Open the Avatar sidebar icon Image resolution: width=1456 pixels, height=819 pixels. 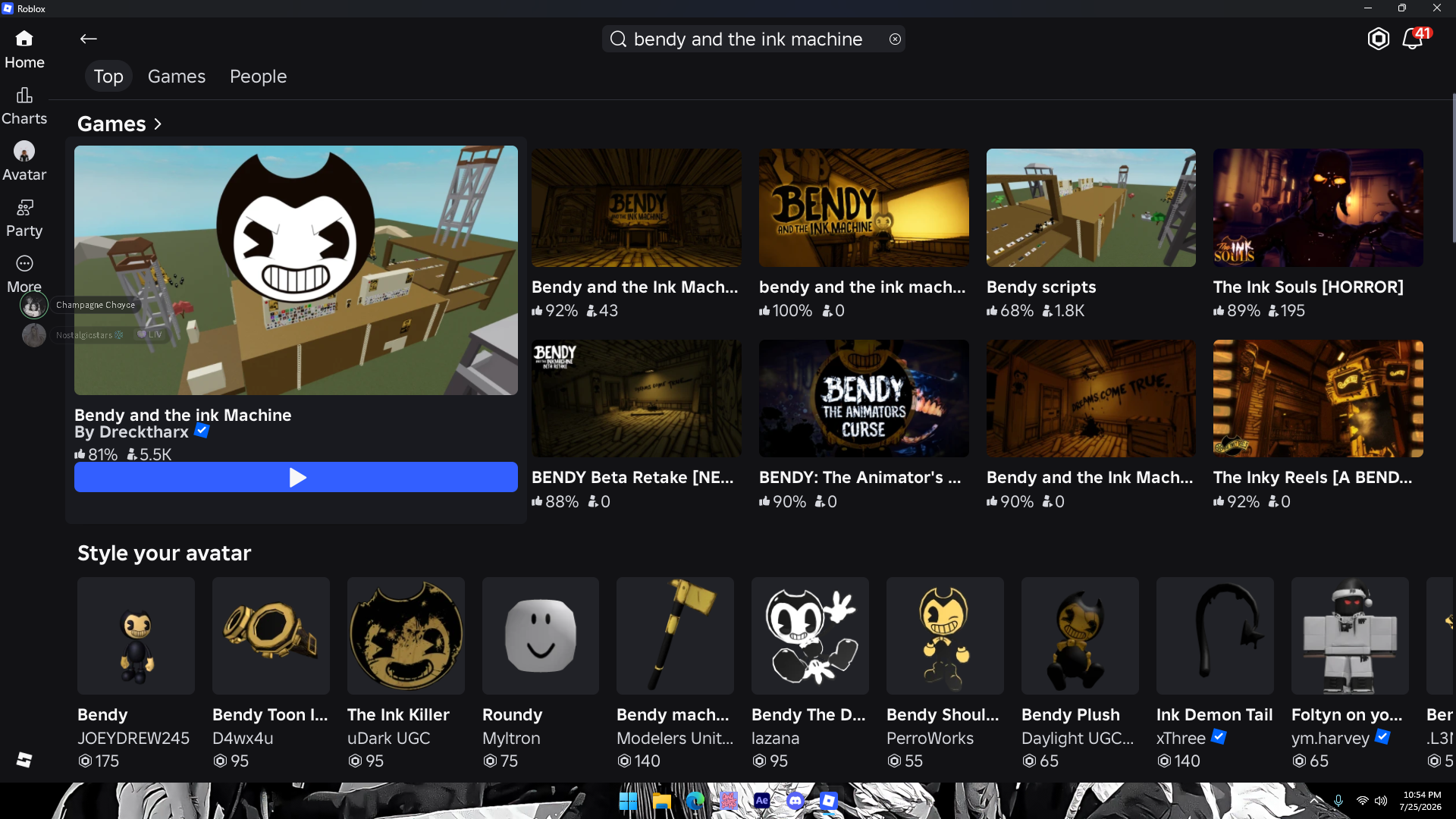[24, 151]
